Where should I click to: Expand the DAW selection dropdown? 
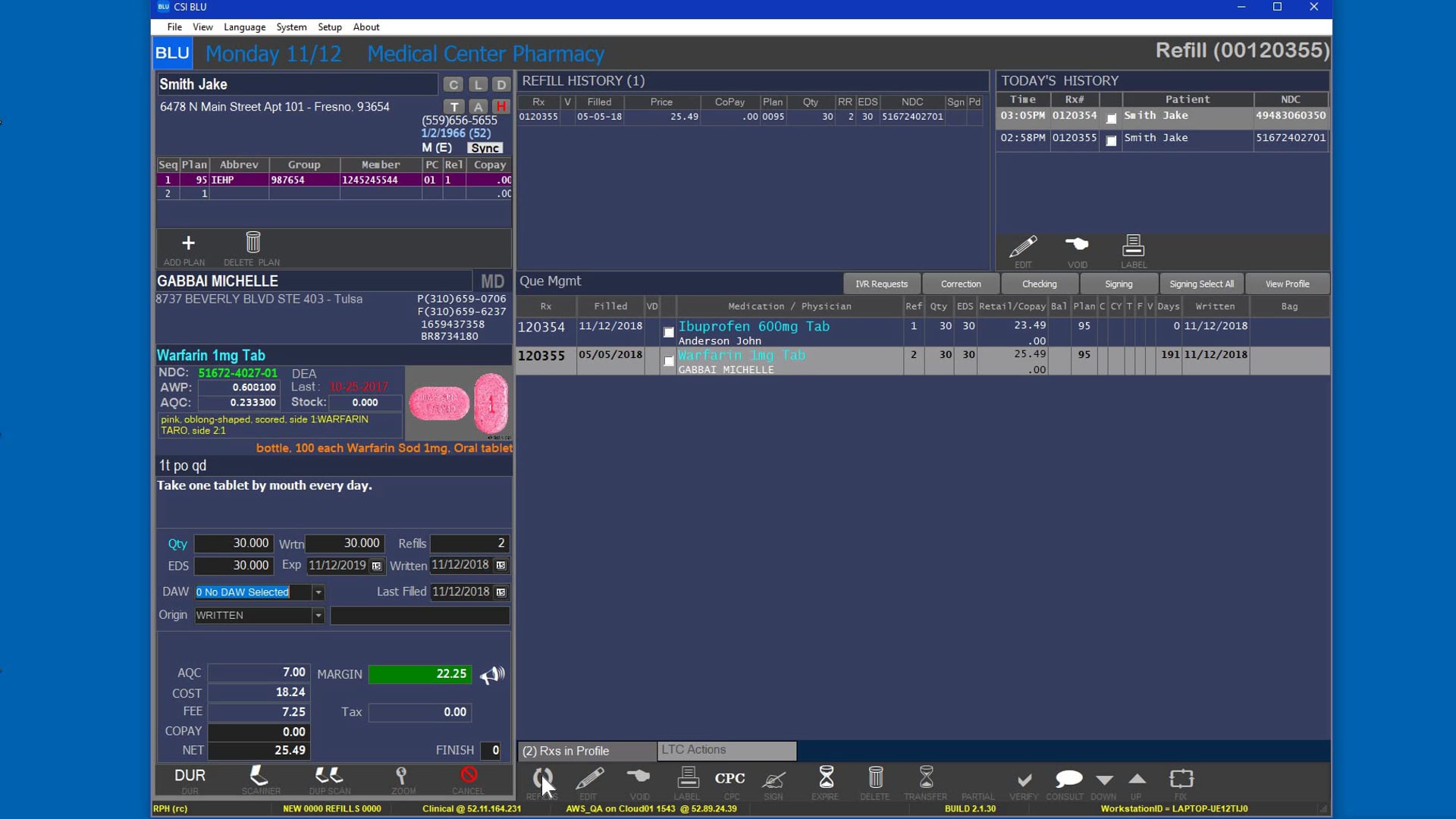coord(318,592)
